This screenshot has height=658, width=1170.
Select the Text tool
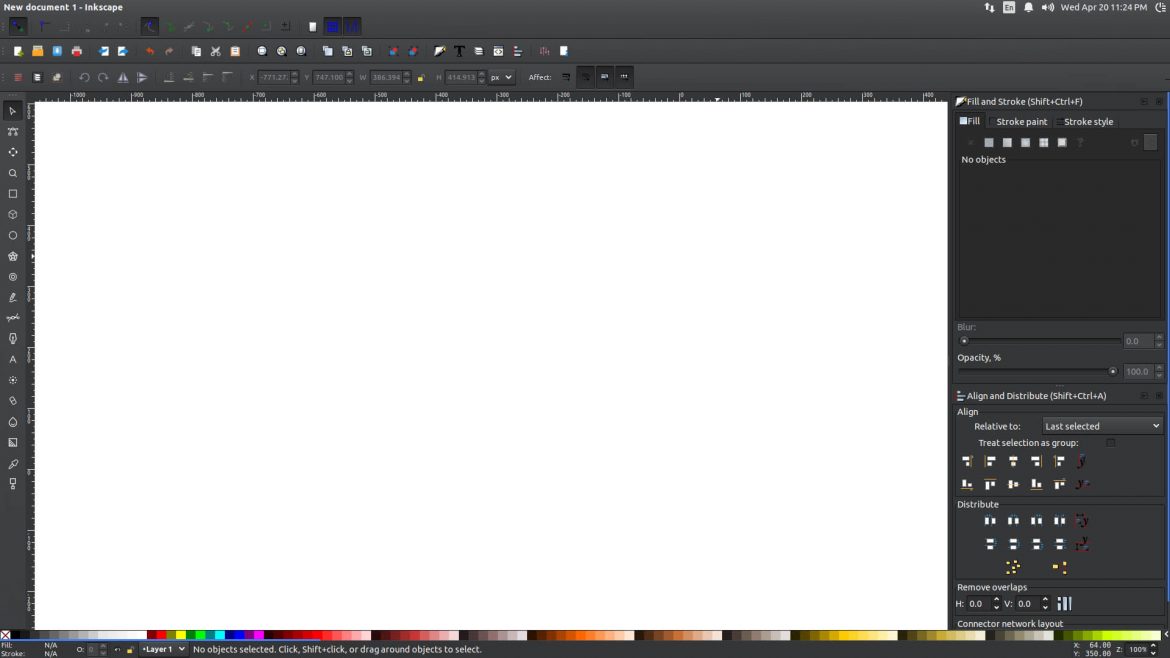click(13, 359)
